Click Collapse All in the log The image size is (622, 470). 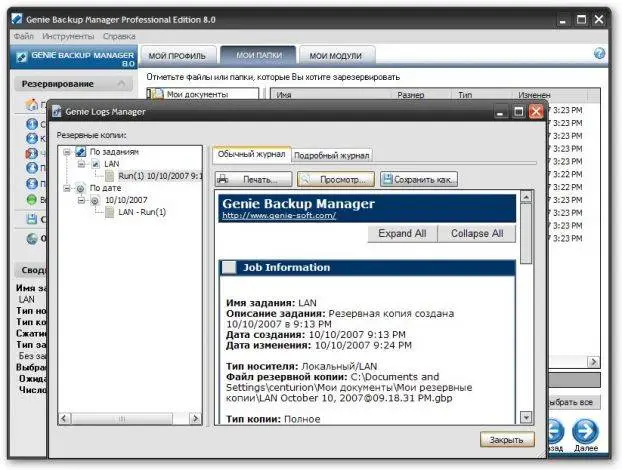pos(477,233)
